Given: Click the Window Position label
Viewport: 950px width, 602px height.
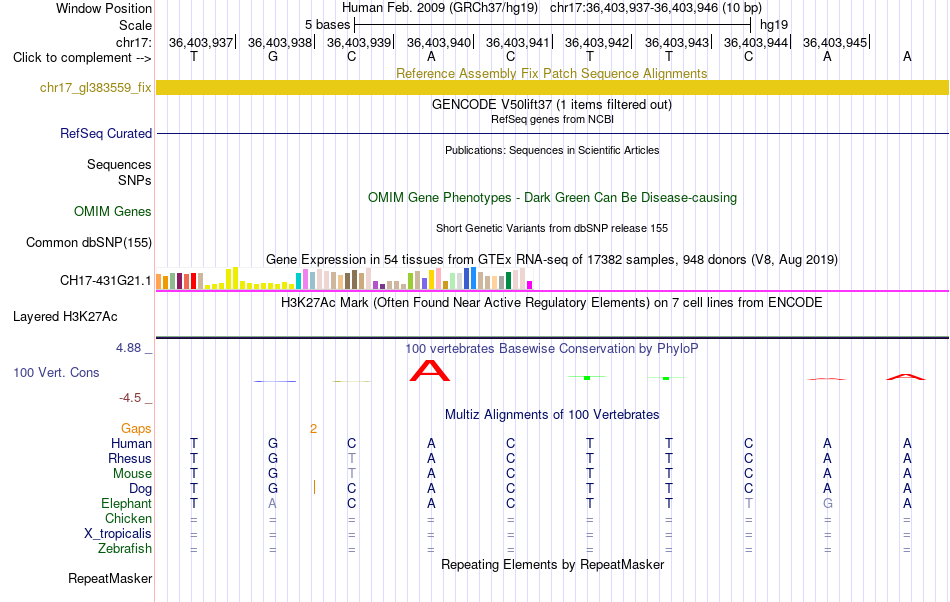Looking at the screenshot, I should point(104,8).
